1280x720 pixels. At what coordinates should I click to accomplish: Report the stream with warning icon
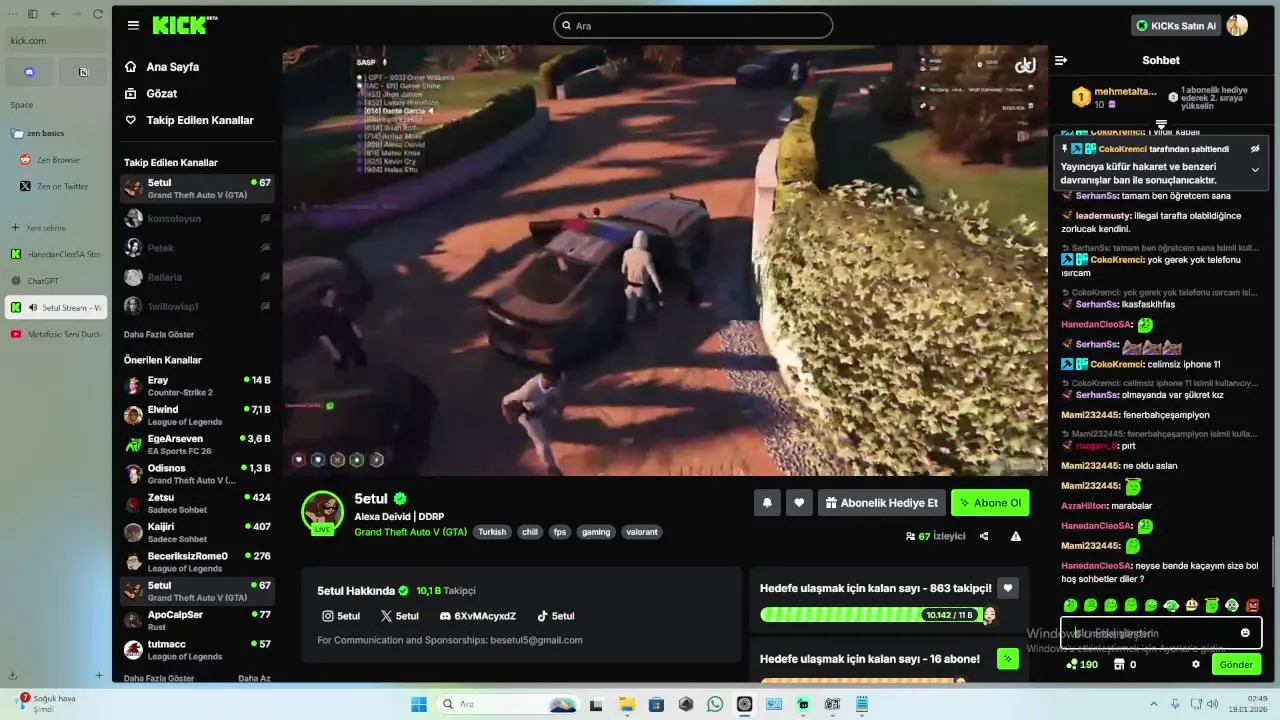[x=1016, y=536]
